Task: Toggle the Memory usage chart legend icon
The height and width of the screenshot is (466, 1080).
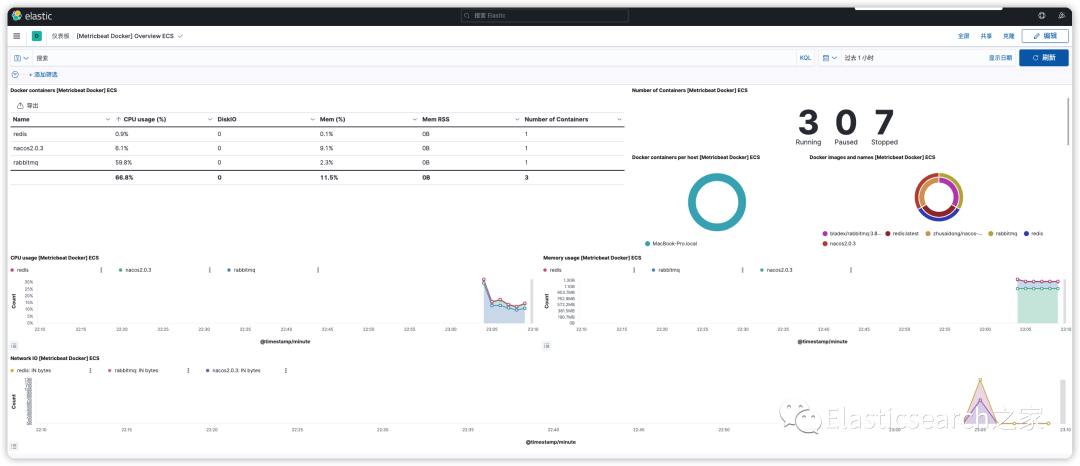Action: [547, 346]
